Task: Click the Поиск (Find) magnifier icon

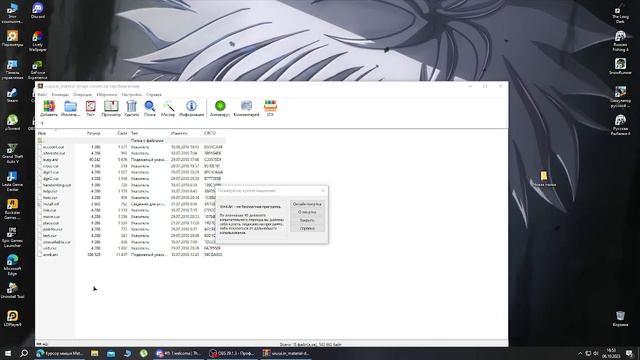Action: tap(150, 109)
